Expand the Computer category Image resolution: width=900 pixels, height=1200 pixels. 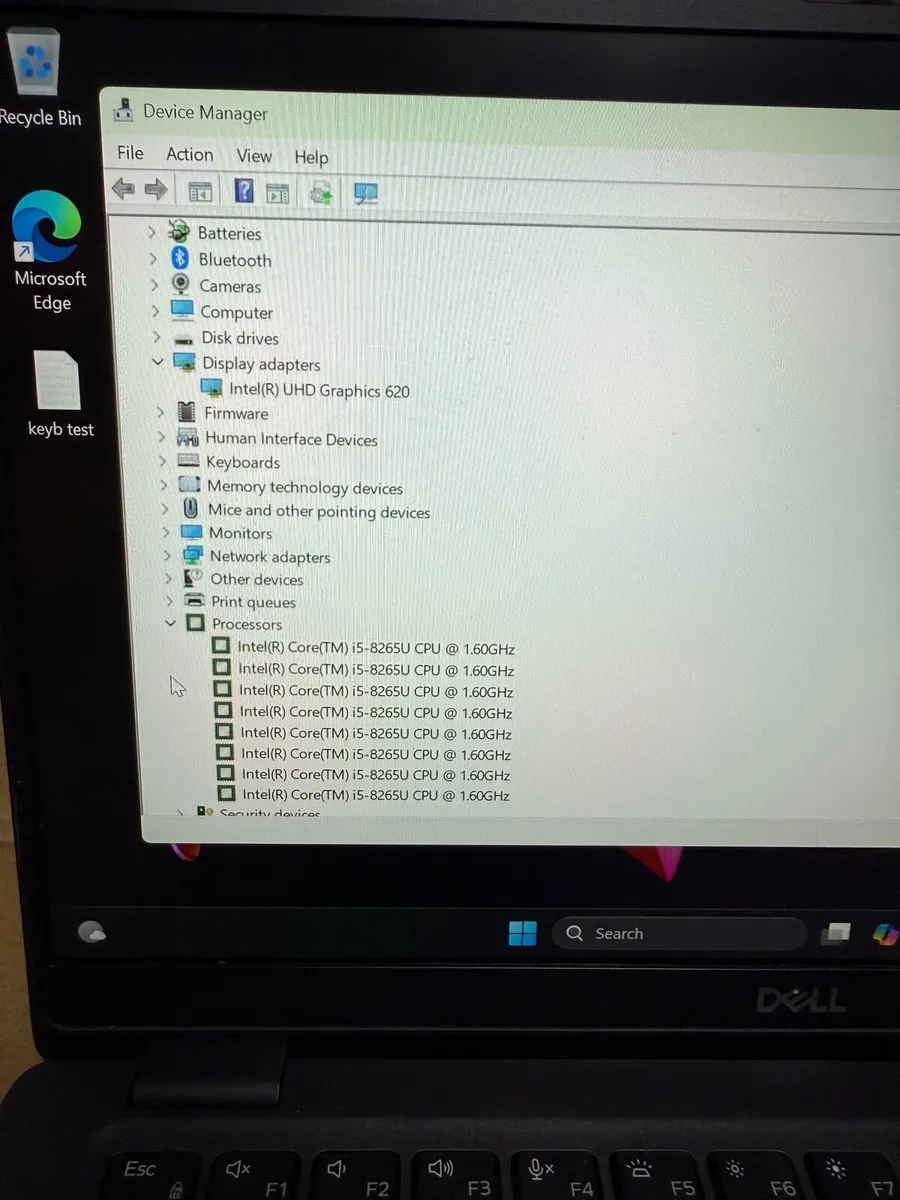(155, 311)
